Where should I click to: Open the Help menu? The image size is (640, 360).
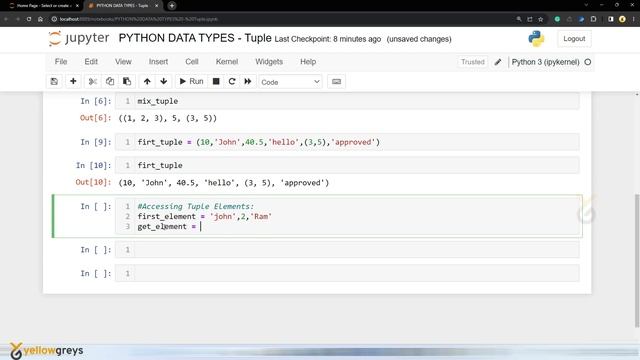[308, 62]
